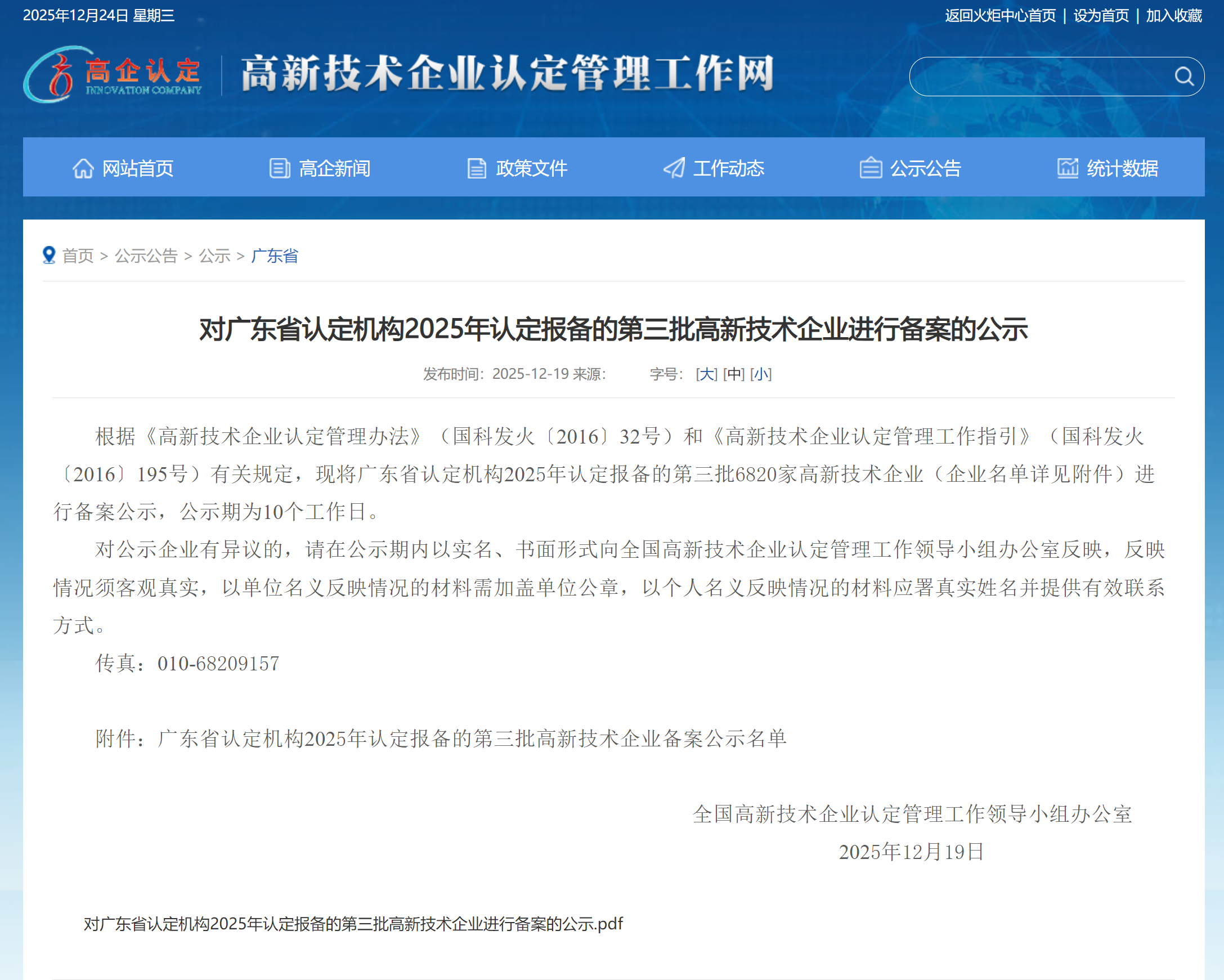
Task: Click the 返回火炬中心首页 link
Action: [x=1003, y=15]
